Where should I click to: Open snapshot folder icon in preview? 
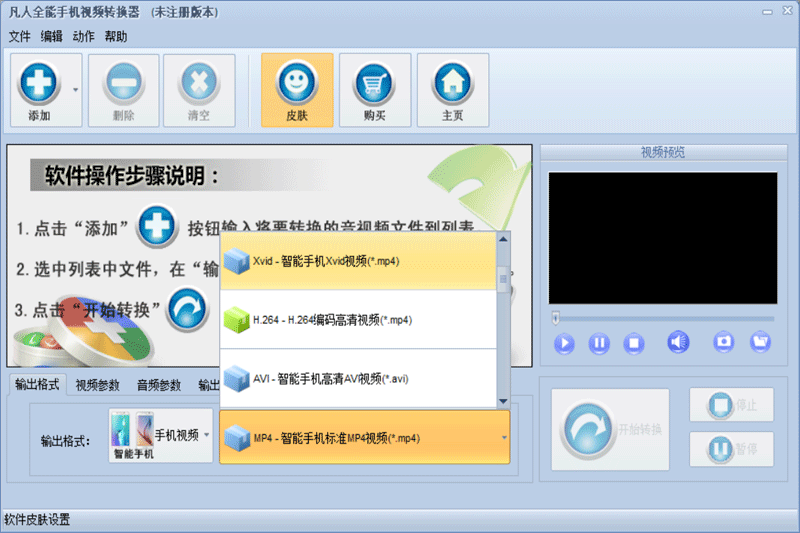tap(760, 342)
